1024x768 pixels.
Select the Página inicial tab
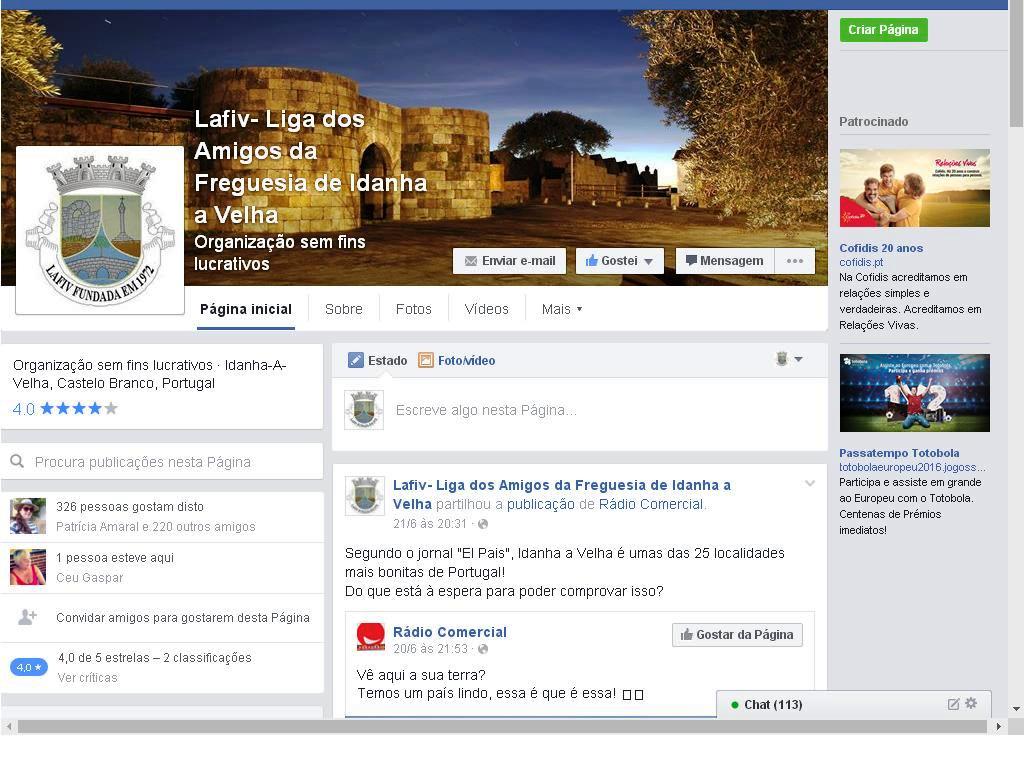tap(246, 310)
